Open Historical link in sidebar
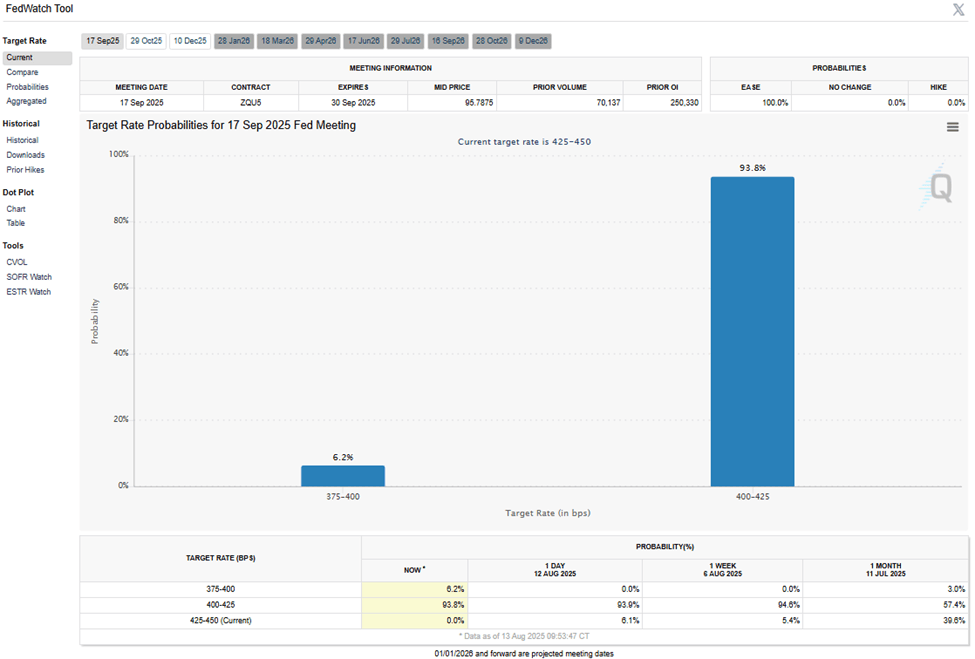The image size is (975, 659). coord(22,140)
